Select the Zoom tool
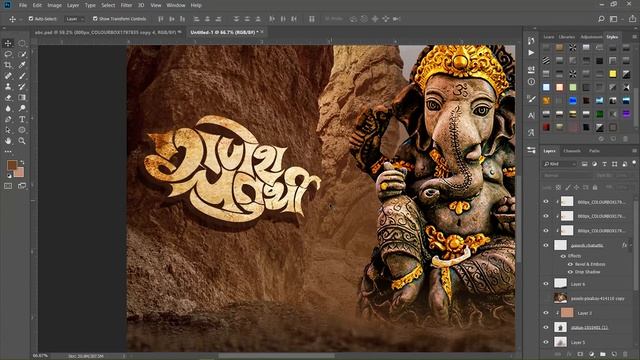The image size is (640, 360). pyautogui.click(x=22, y=141)
